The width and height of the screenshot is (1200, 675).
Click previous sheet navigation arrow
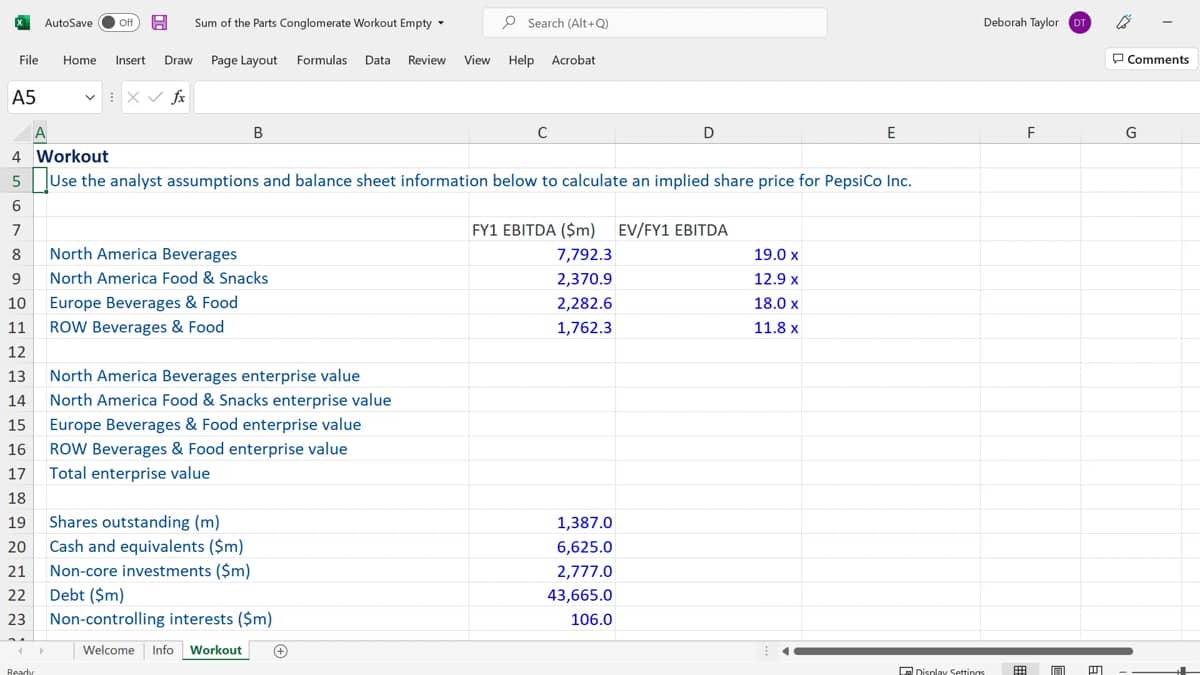click(x=21, y=651)
